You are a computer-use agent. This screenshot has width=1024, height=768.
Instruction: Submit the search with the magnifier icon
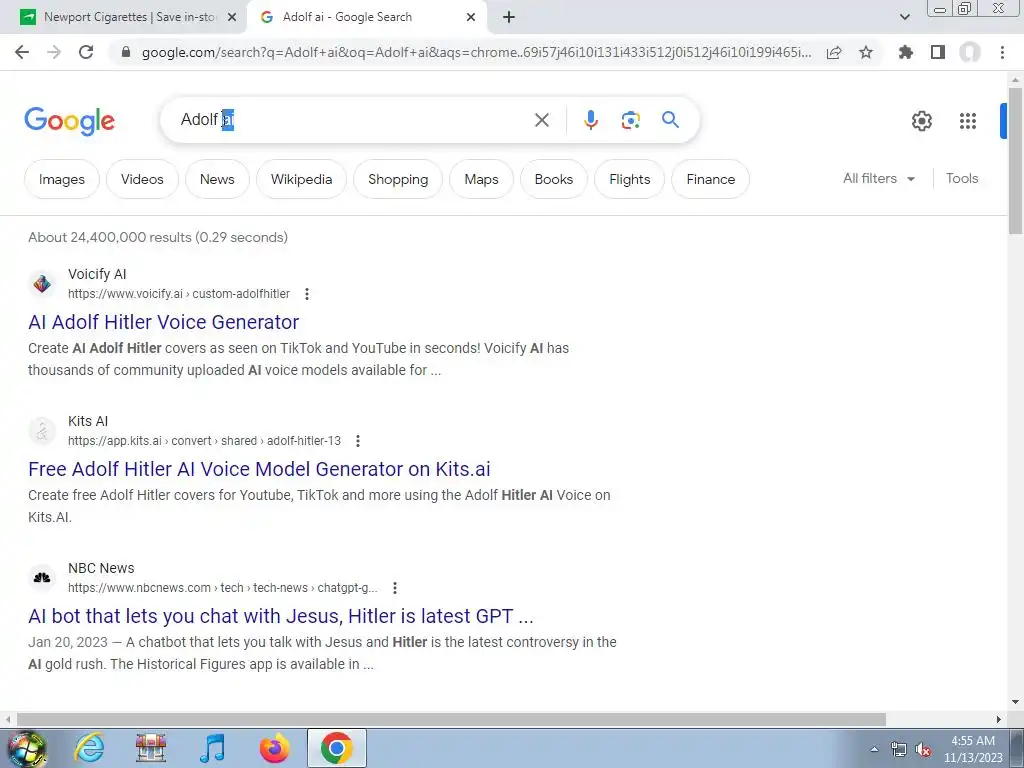click(670, 120)
